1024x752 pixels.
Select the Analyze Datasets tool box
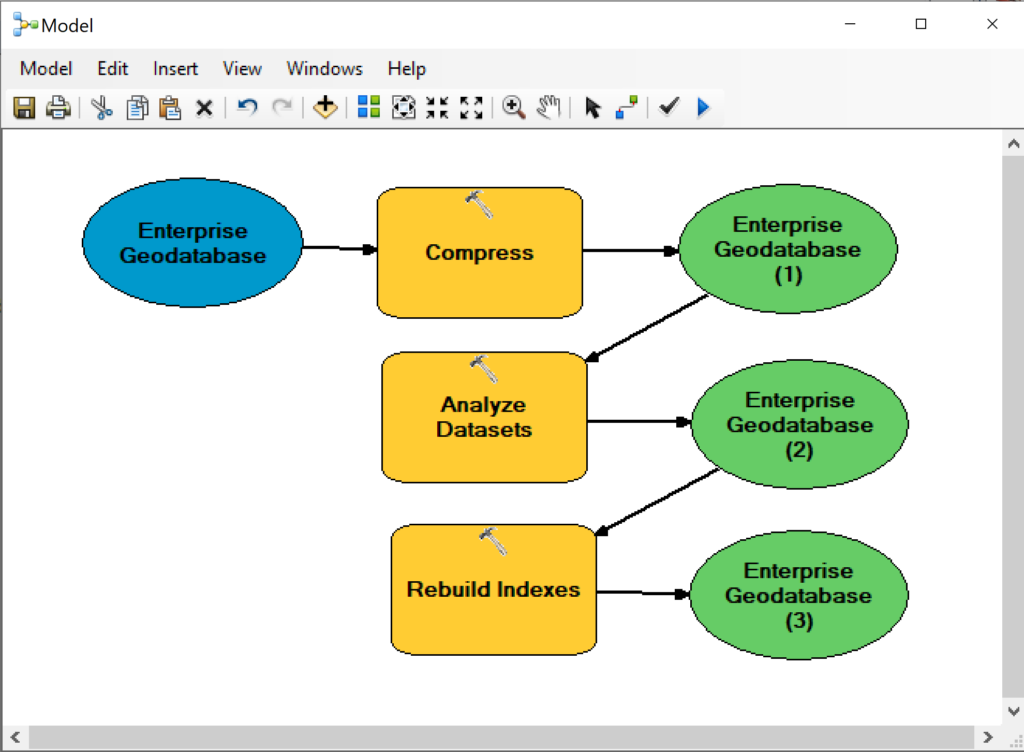click(x=484, y=418)
